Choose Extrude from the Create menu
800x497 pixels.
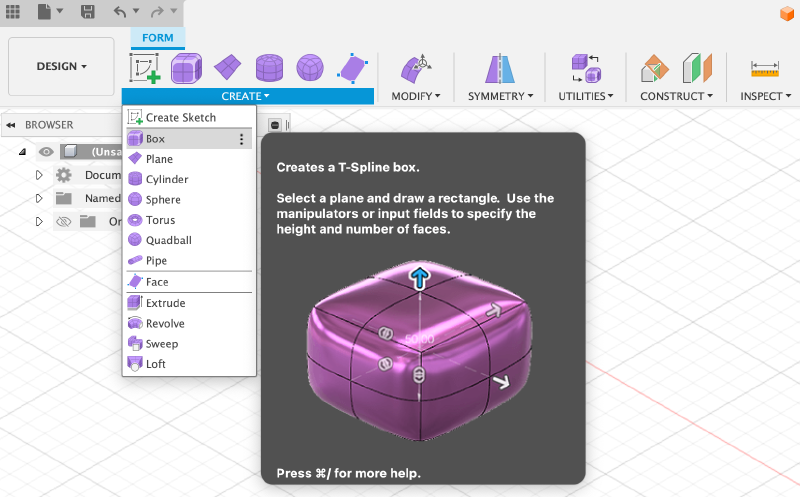pos(189,303)
